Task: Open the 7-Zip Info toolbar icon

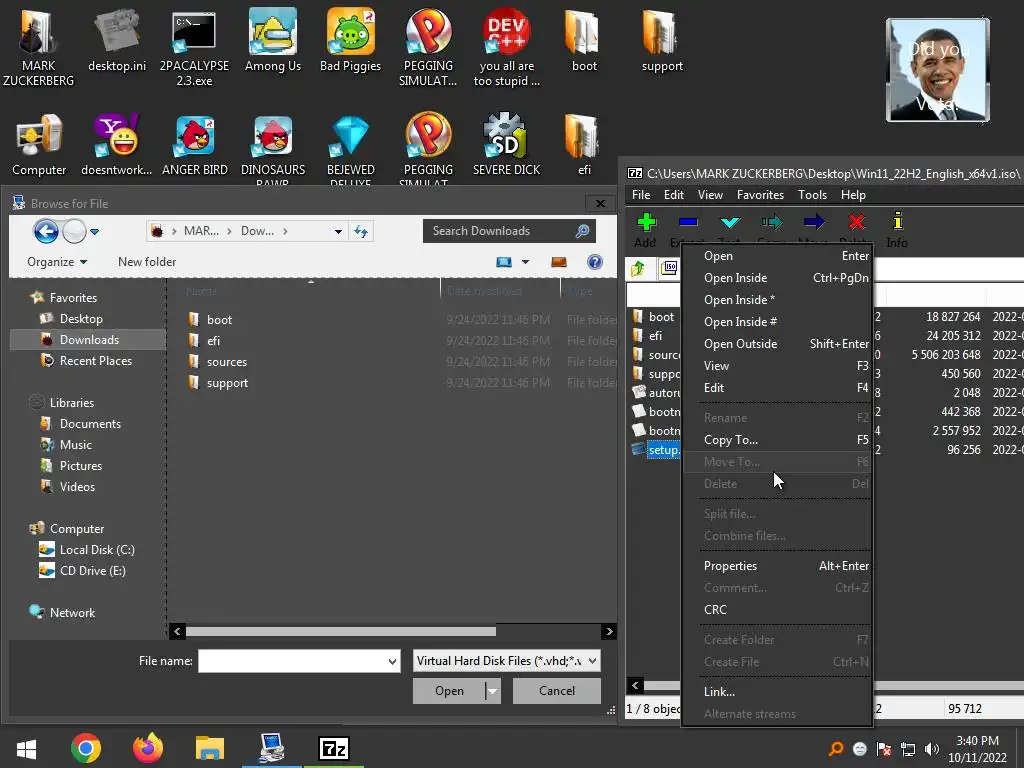Action: click(897, 221)
